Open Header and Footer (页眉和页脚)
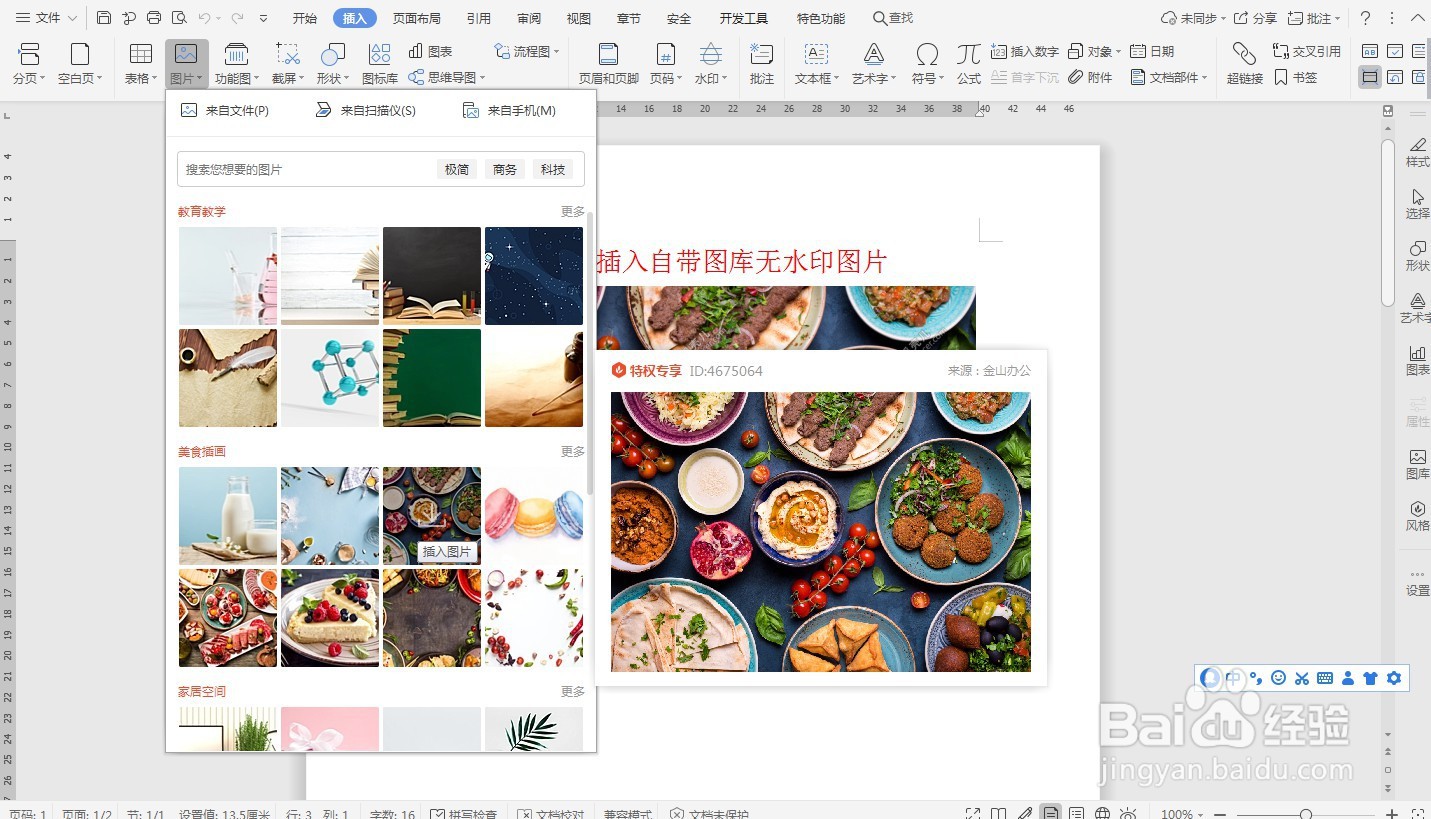 [x=608, y=63]
